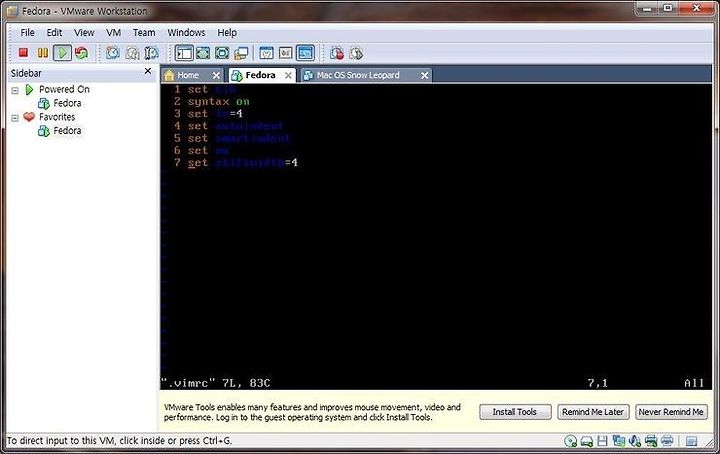The width and height of the screenshot is (720, 454).
Task: Click the Home tab's house icon
Action: (169, 75)
